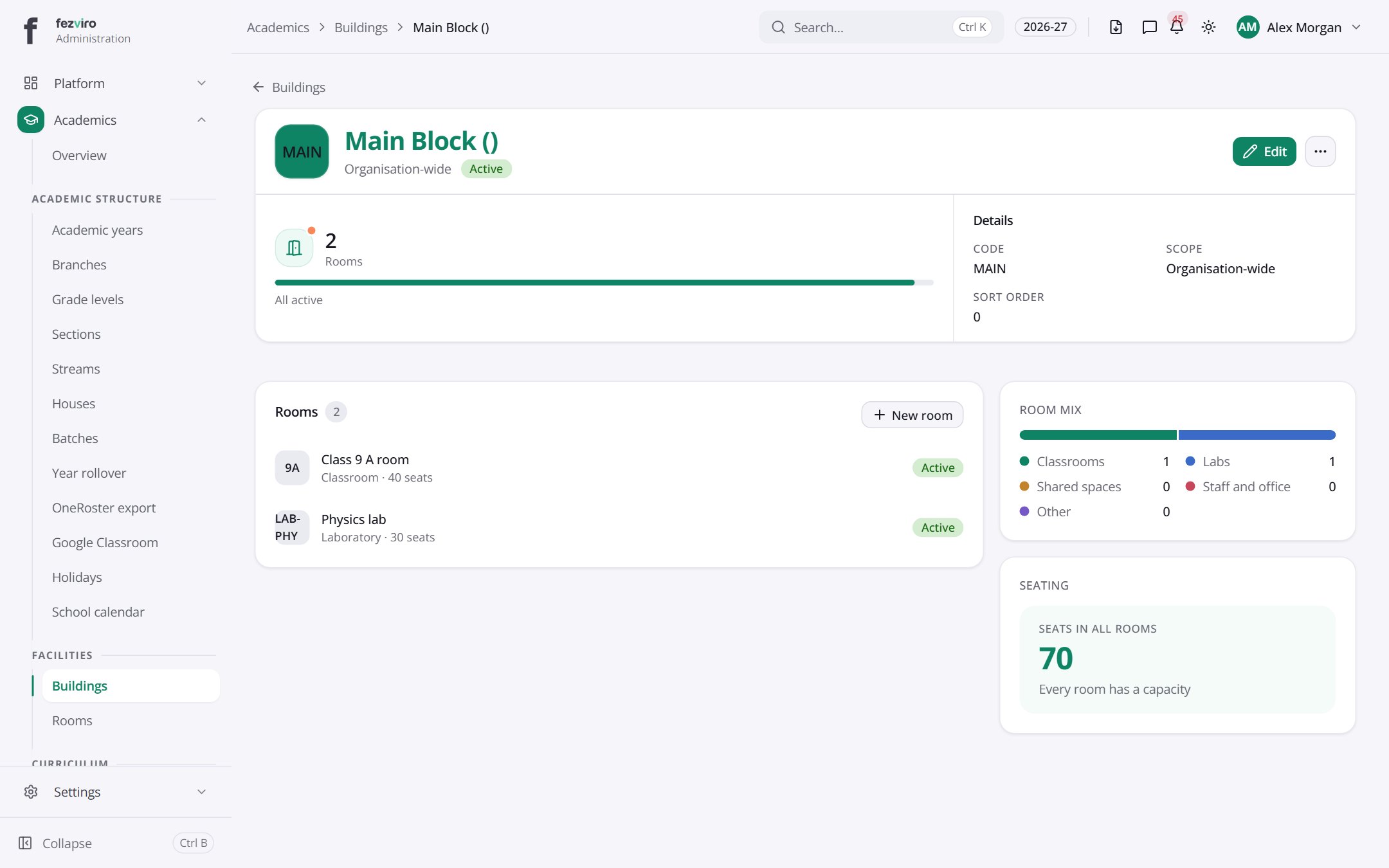Open the three-dots more options button
1389x868 pixels.
point(1320,152)
